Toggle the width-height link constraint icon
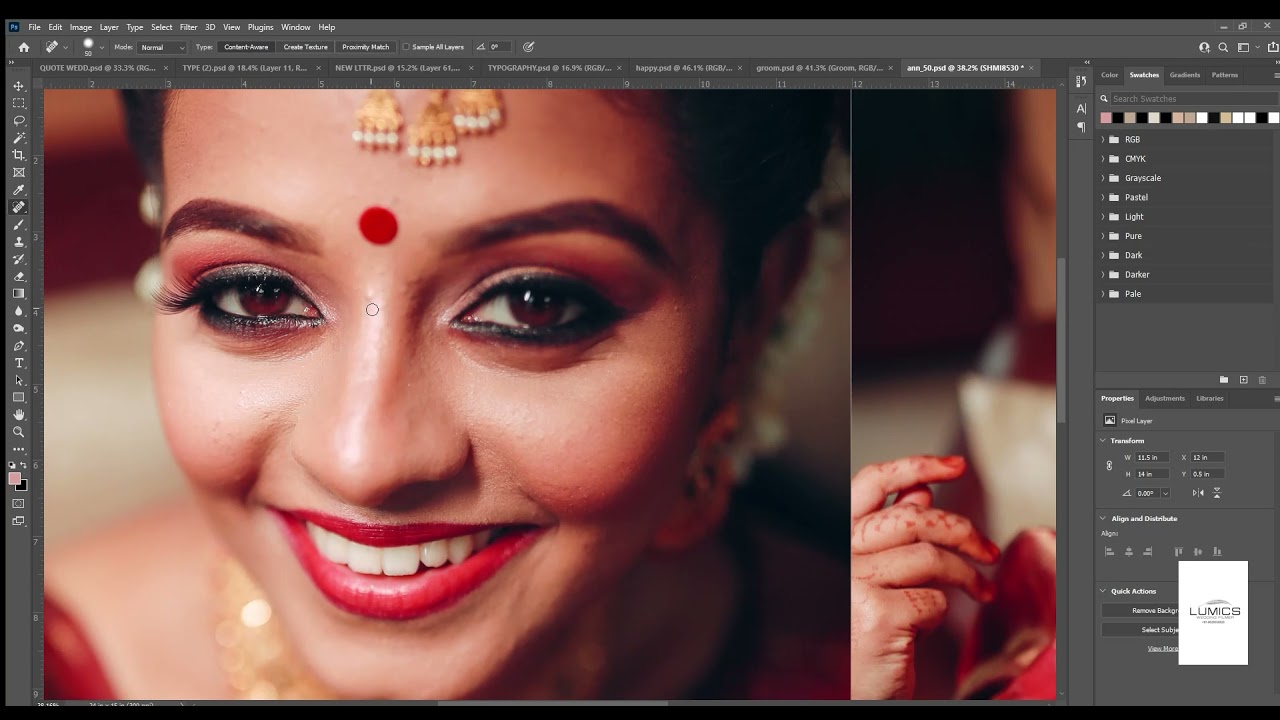This screenshot has height=720, width=1280. pyautogui.click(x=1109, y=466)
